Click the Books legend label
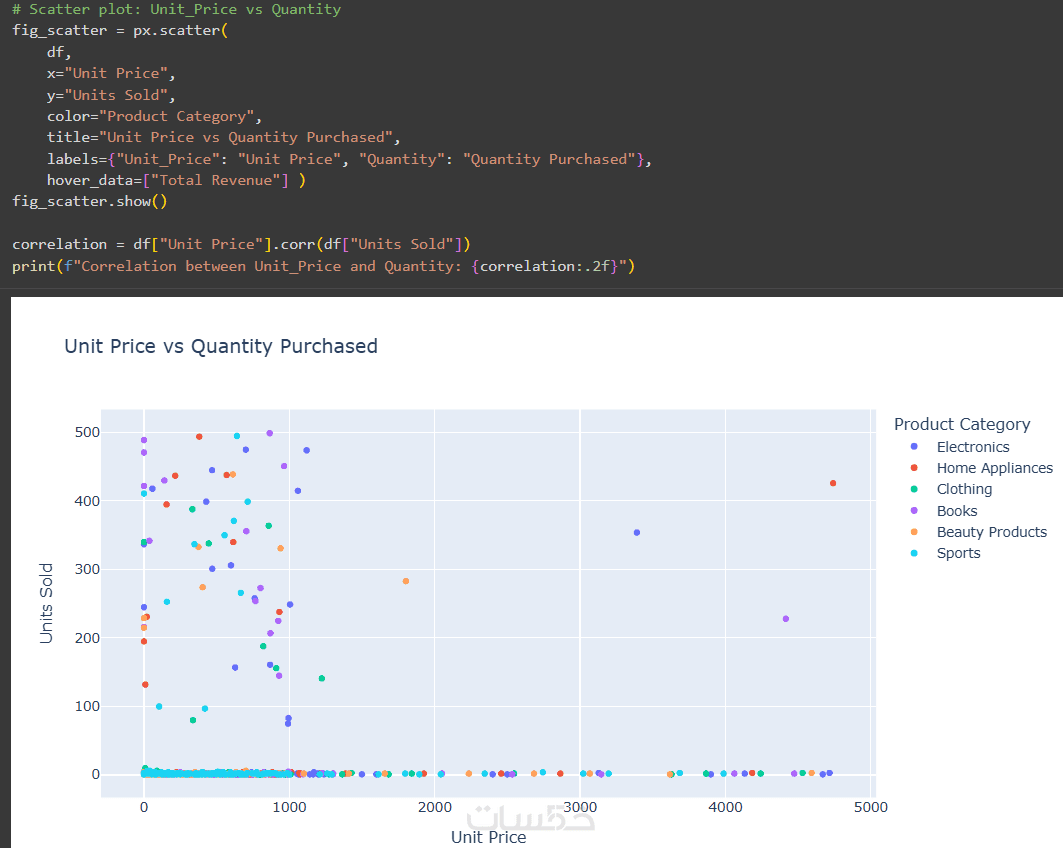The width and height of the screenshot is (1063, 848). pyautogui.click(x=957, y=511)
